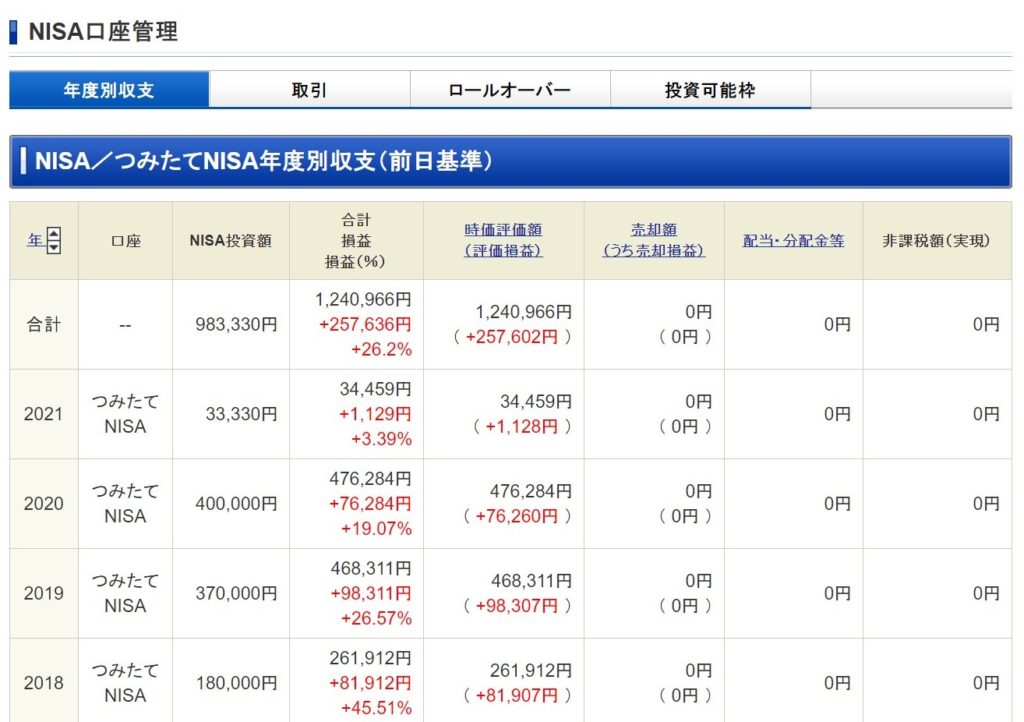The image size is (1024, 722).
Task: Open the (評価損益) header link
Action: click(503, 251)
